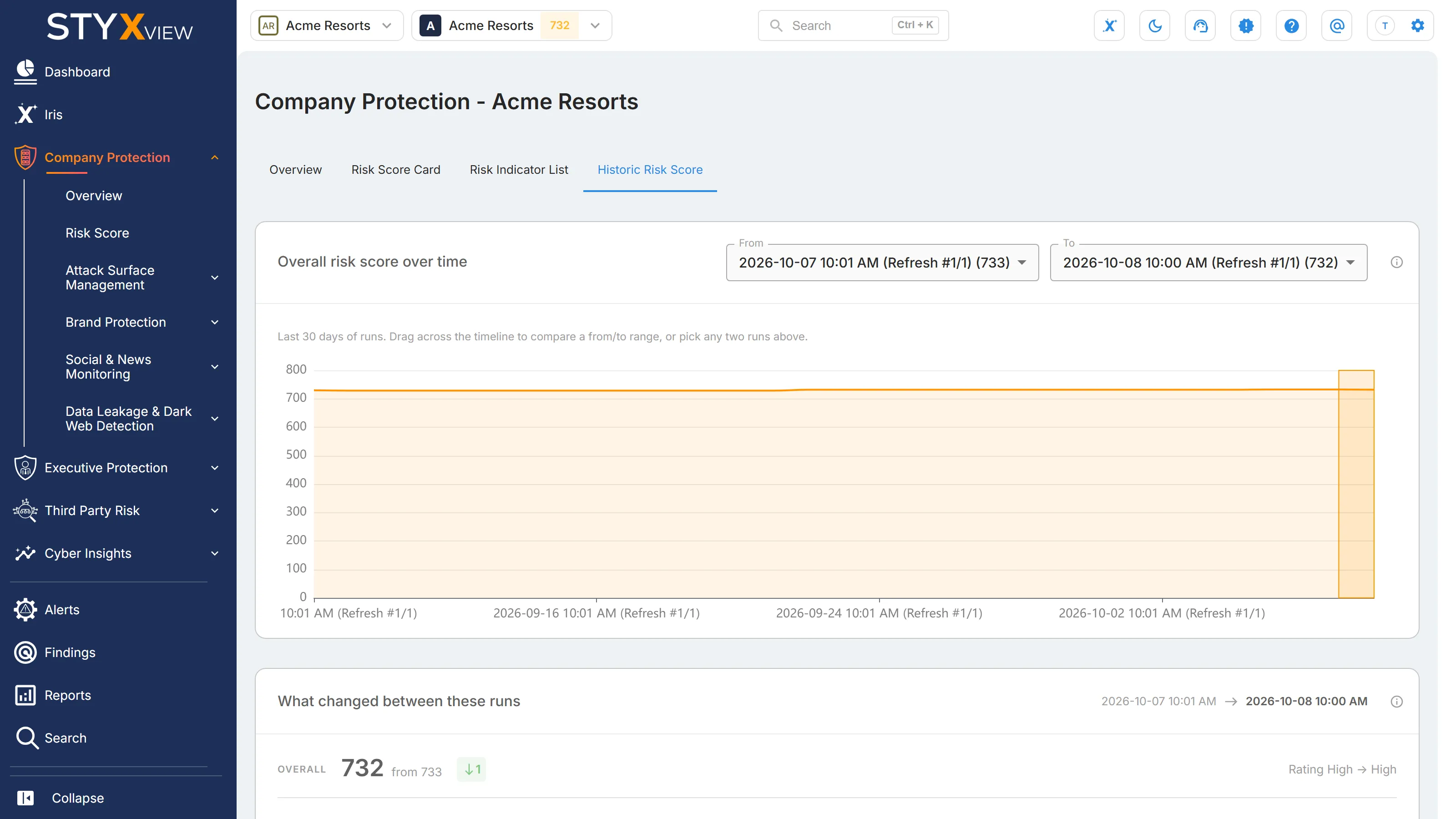Screen dimensions: 1456x819
Task: Collapse the sidebar with Collapse icon
Action: click(25, 798)
